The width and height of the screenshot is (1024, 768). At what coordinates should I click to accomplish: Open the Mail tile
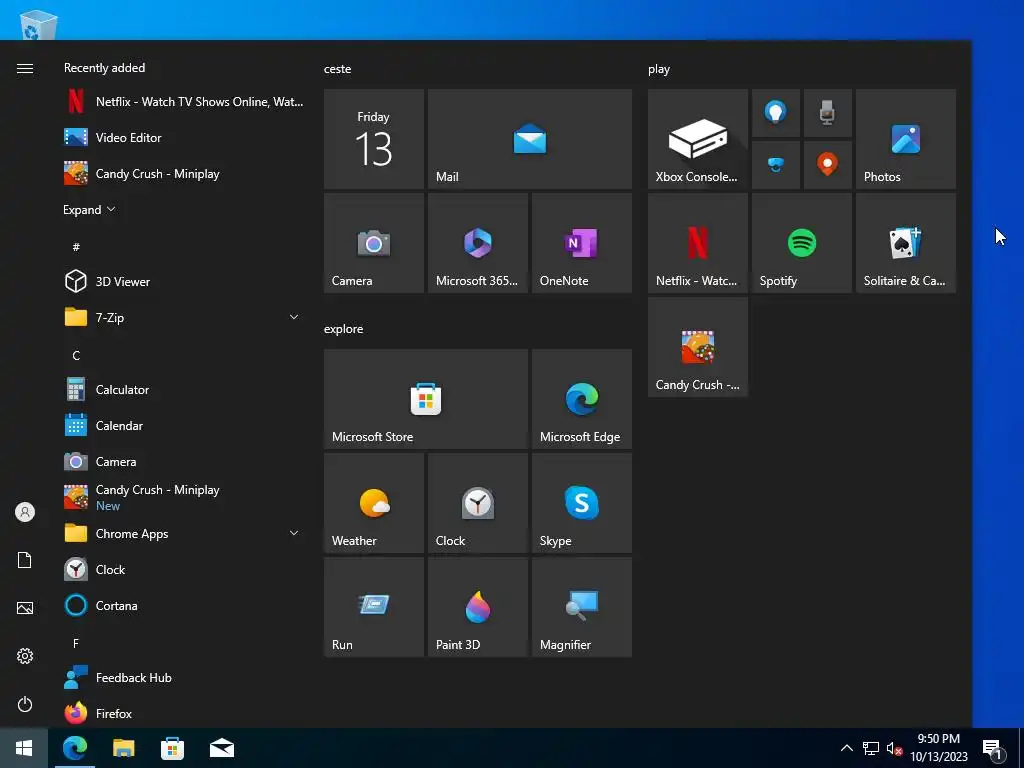coord(530,139)
